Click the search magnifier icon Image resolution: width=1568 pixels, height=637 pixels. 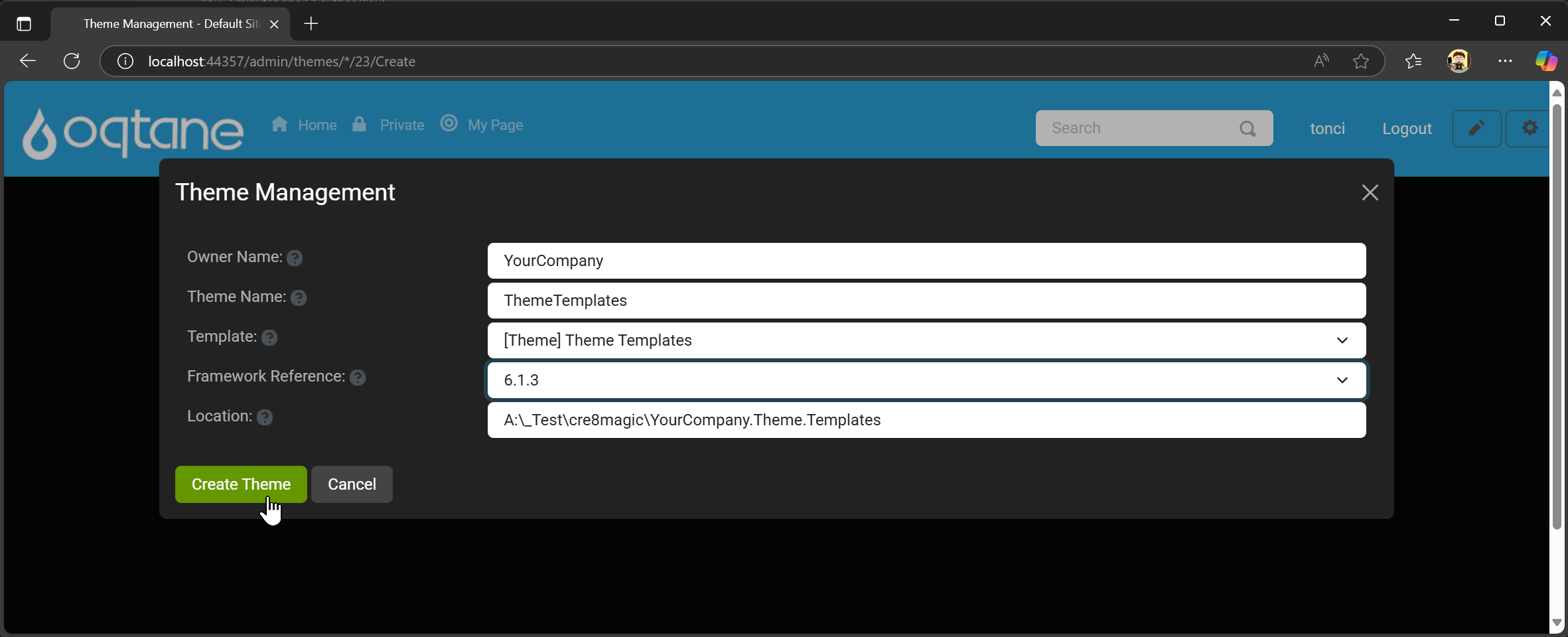1247,128
